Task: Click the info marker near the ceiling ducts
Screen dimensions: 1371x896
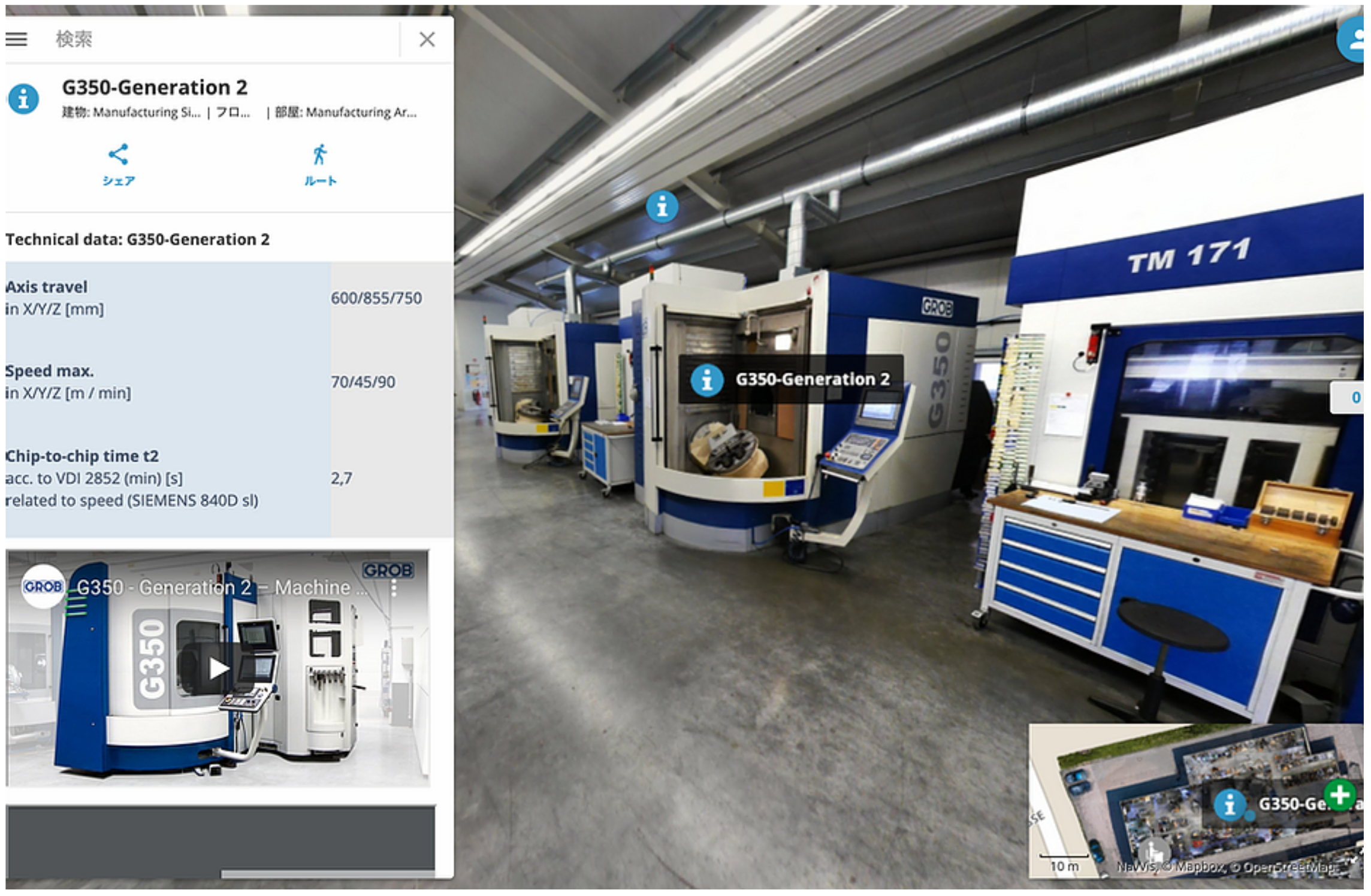Action: 662,207
